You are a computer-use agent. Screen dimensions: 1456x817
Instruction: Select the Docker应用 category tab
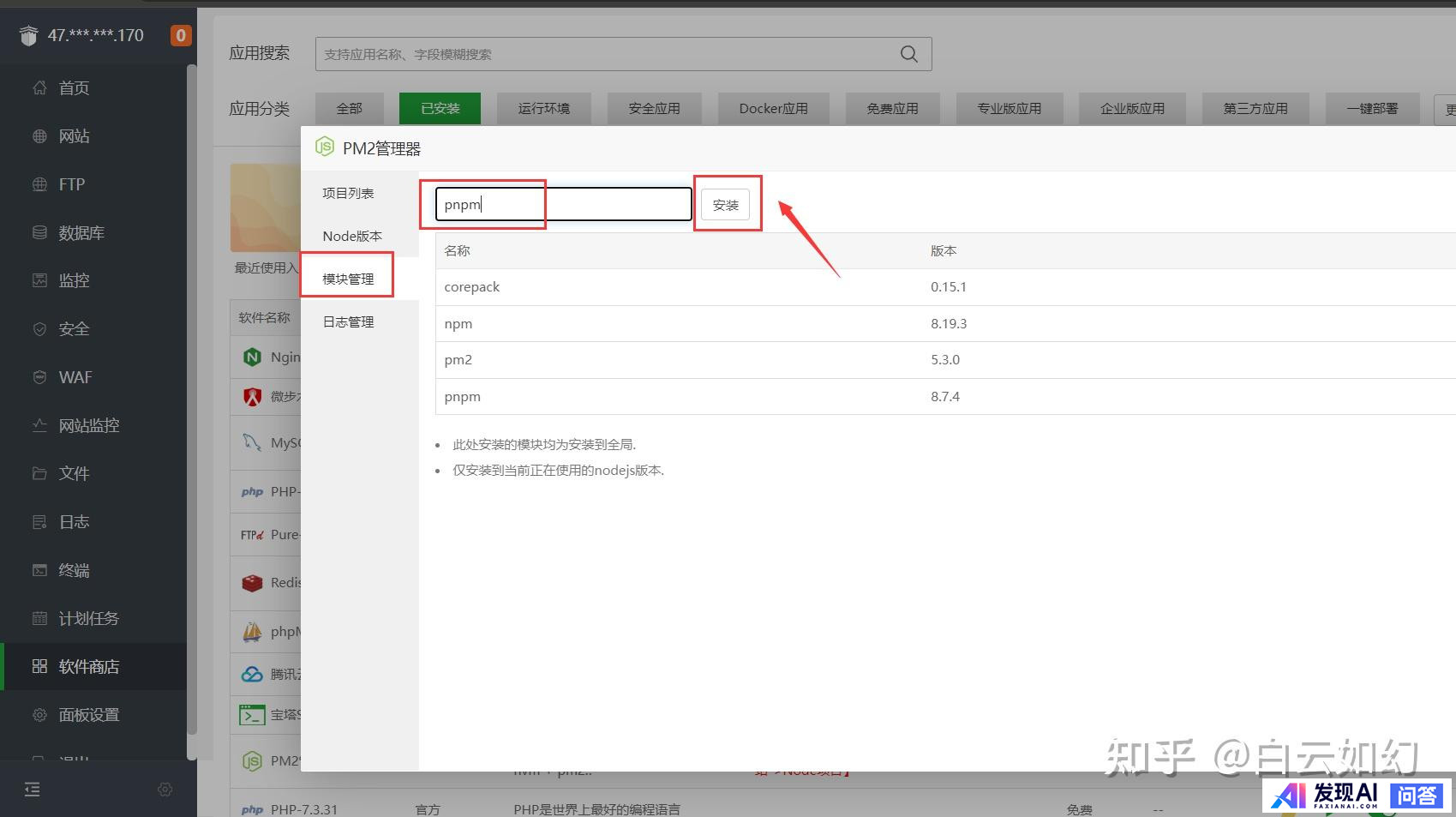tap(774, 109)
